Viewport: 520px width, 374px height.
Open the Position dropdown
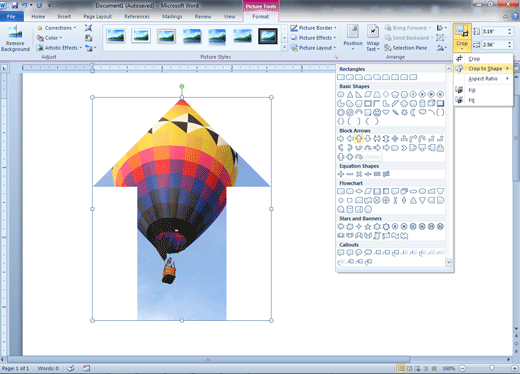353,38
